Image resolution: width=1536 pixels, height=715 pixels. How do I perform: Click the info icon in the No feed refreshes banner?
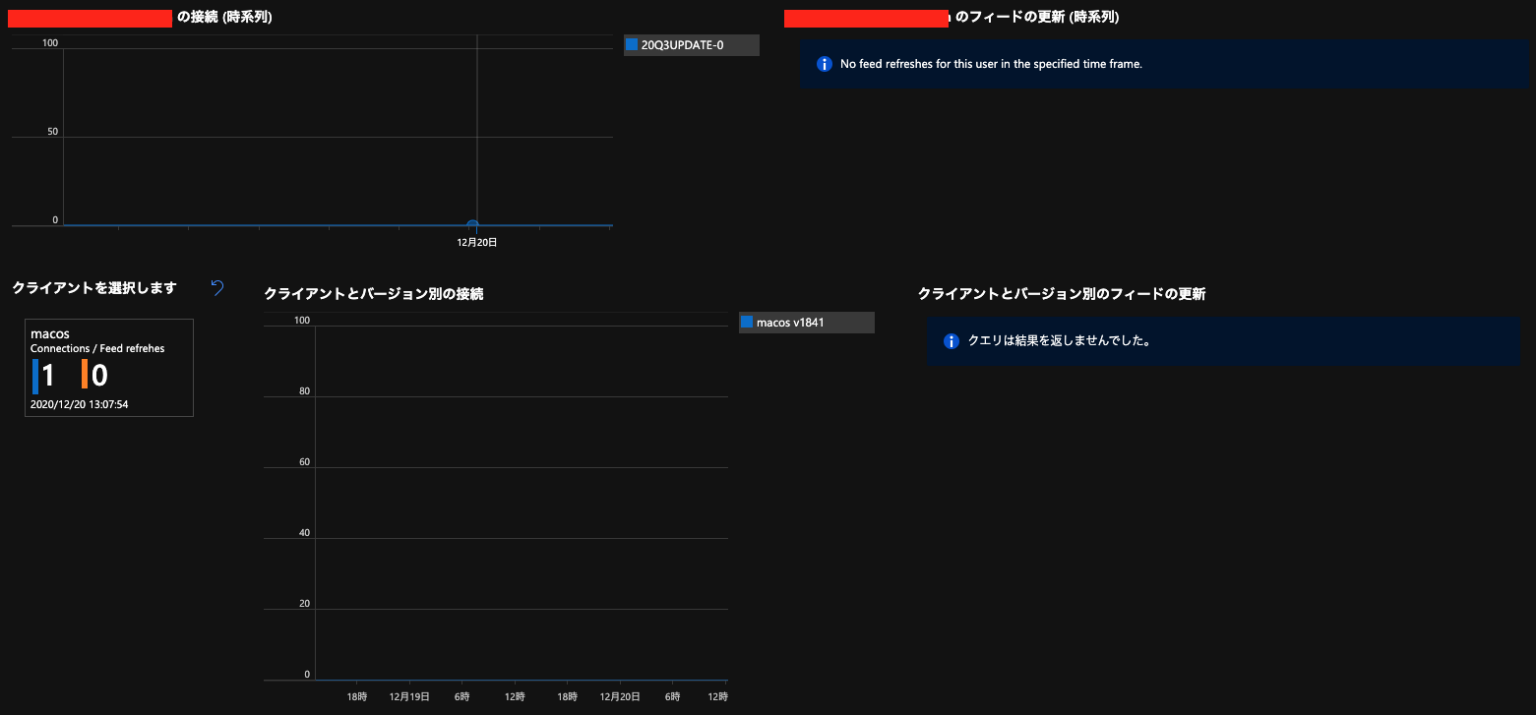point(824,63)
